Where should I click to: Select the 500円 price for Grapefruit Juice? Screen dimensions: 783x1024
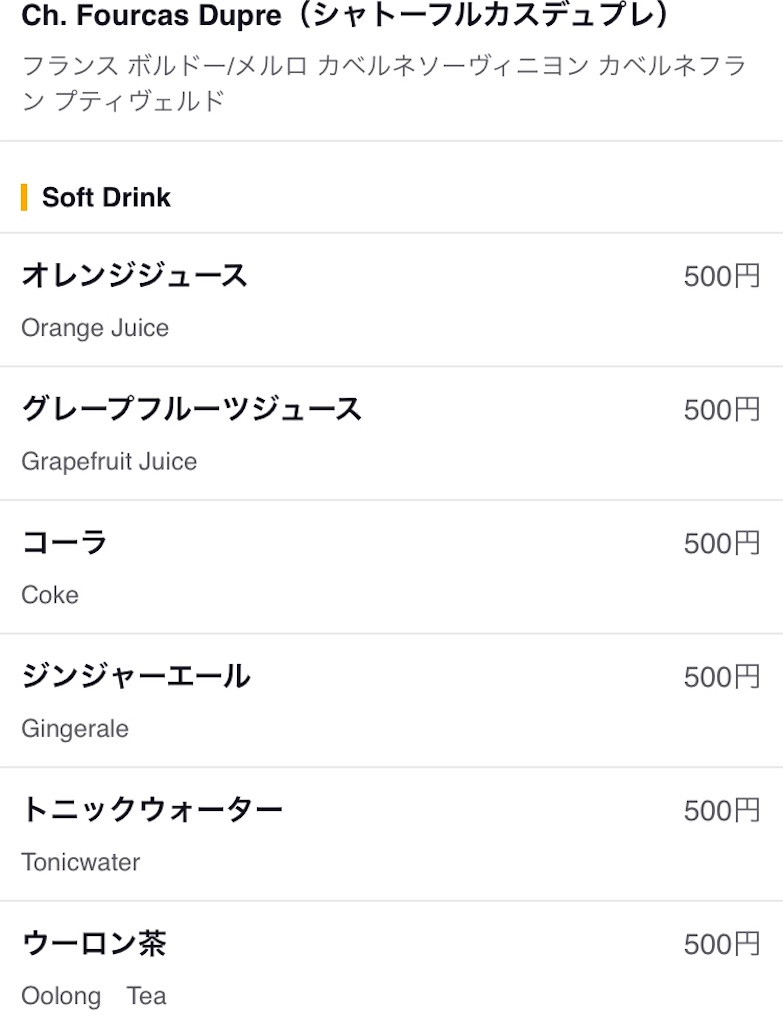[722, 410]
